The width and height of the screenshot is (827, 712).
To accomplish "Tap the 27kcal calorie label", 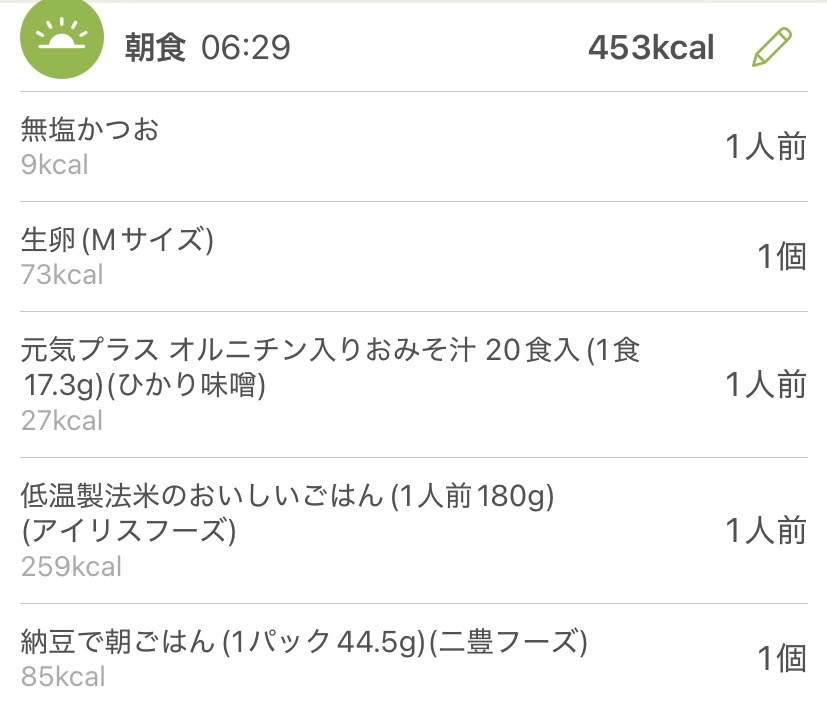I will pos(62,421).
